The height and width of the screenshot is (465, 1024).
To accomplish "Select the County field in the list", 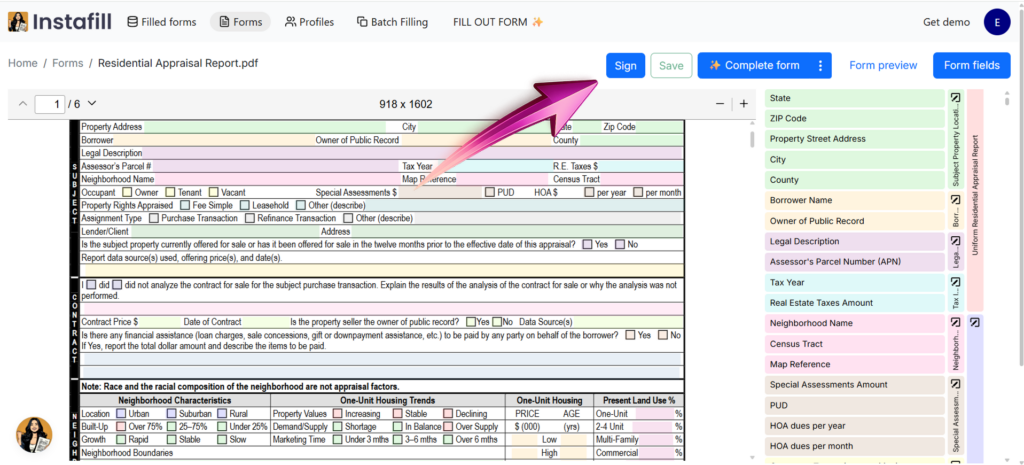I will pyautogui.click(x=854, y=180).
